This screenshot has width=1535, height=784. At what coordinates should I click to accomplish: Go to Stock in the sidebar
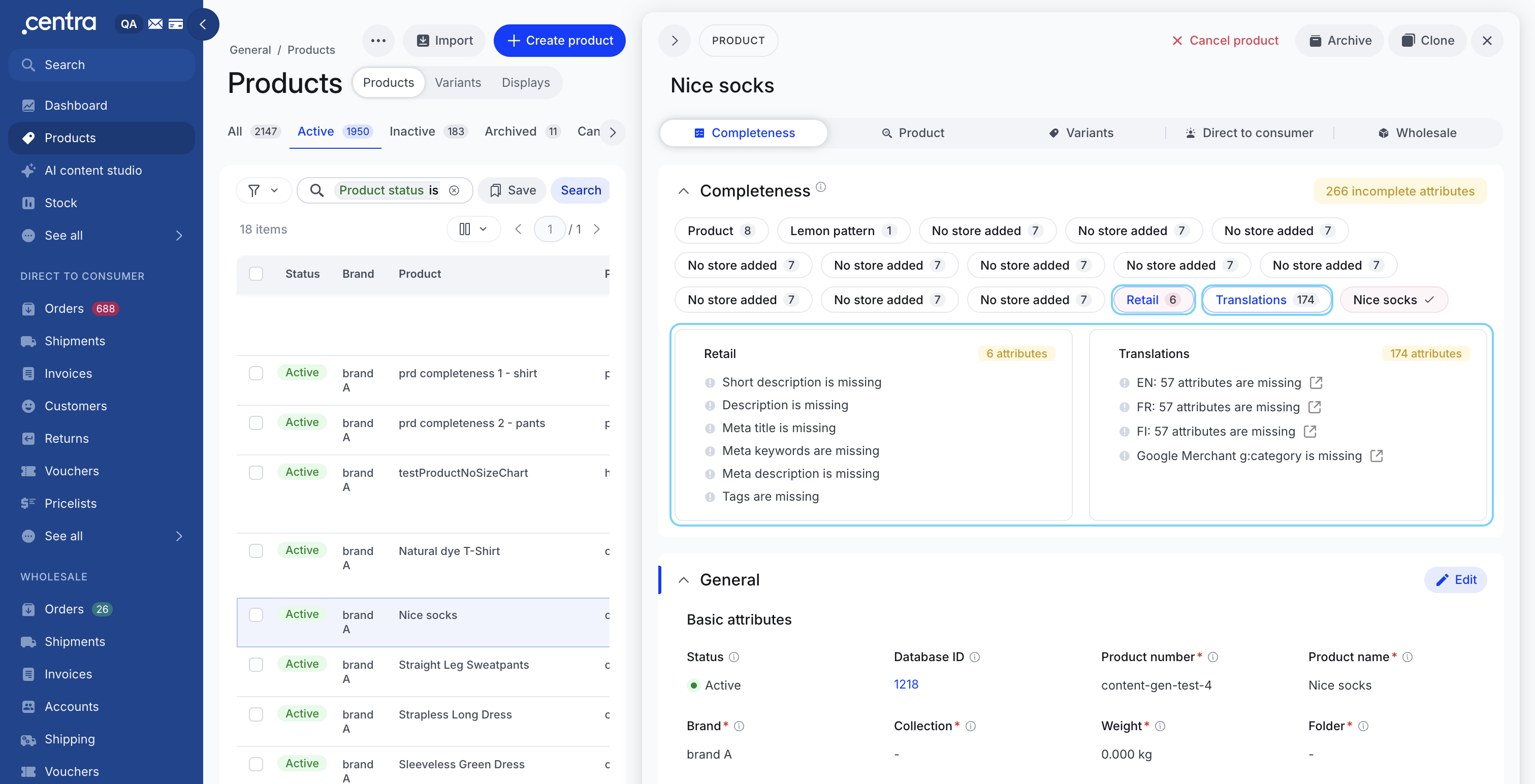coord(101,203)
